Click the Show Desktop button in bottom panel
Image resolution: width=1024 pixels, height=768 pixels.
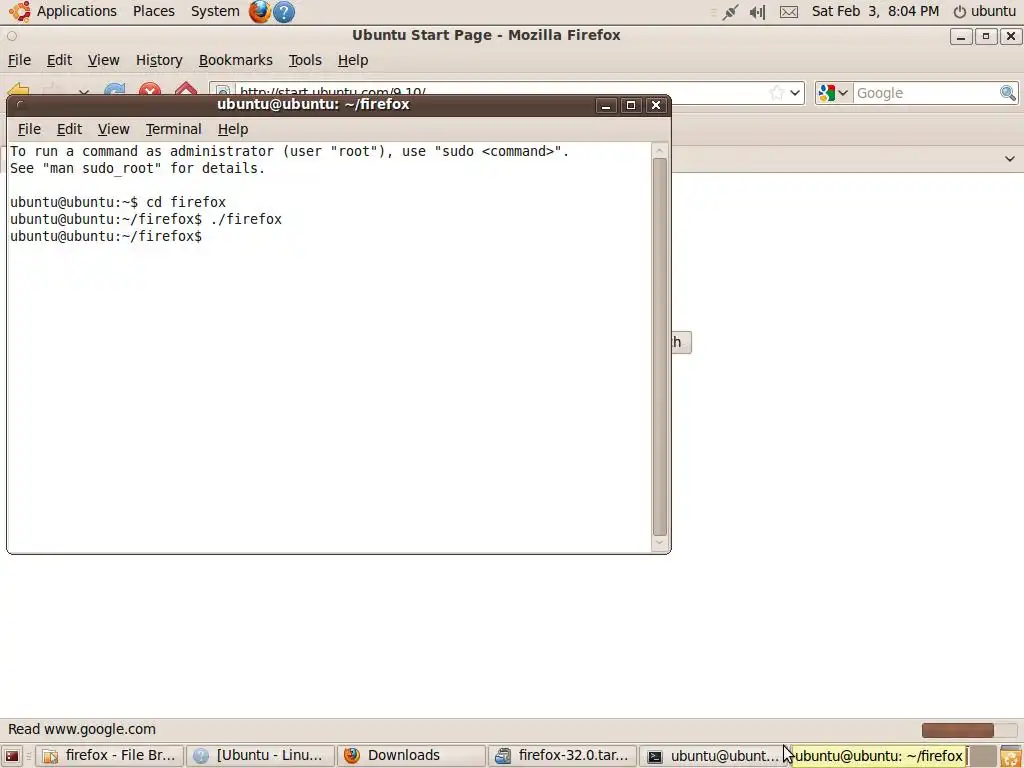12,756
